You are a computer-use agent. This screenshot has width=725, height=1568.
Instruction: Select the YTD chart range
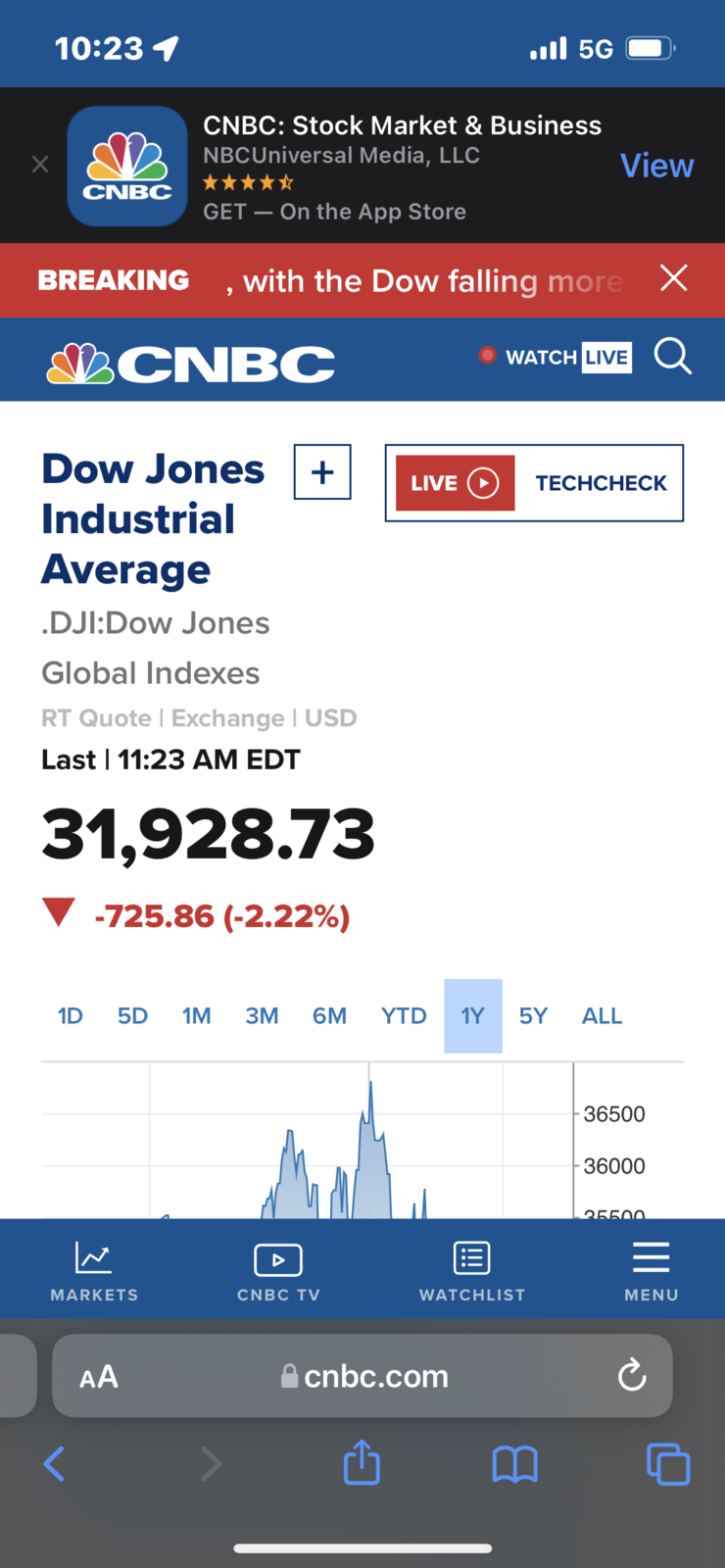click(404, 1016)
